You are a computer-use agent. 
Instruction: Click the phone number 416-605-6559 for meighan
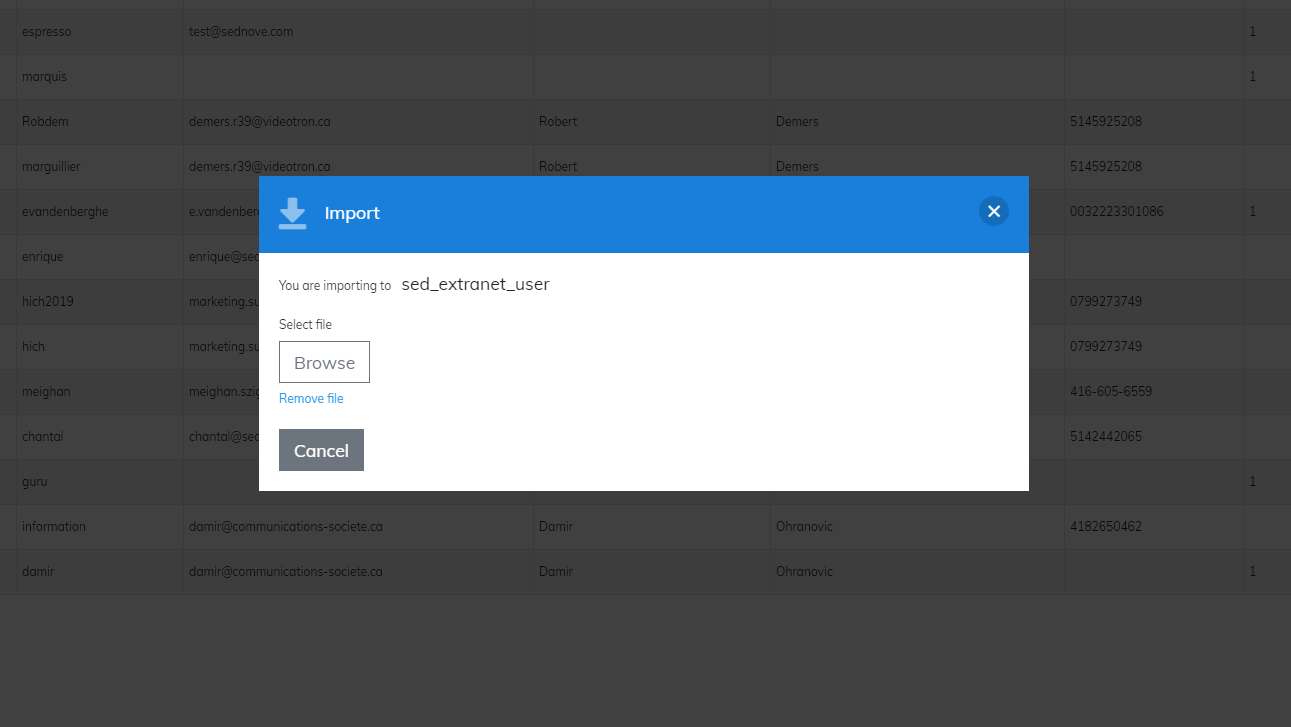(1108, 391)
